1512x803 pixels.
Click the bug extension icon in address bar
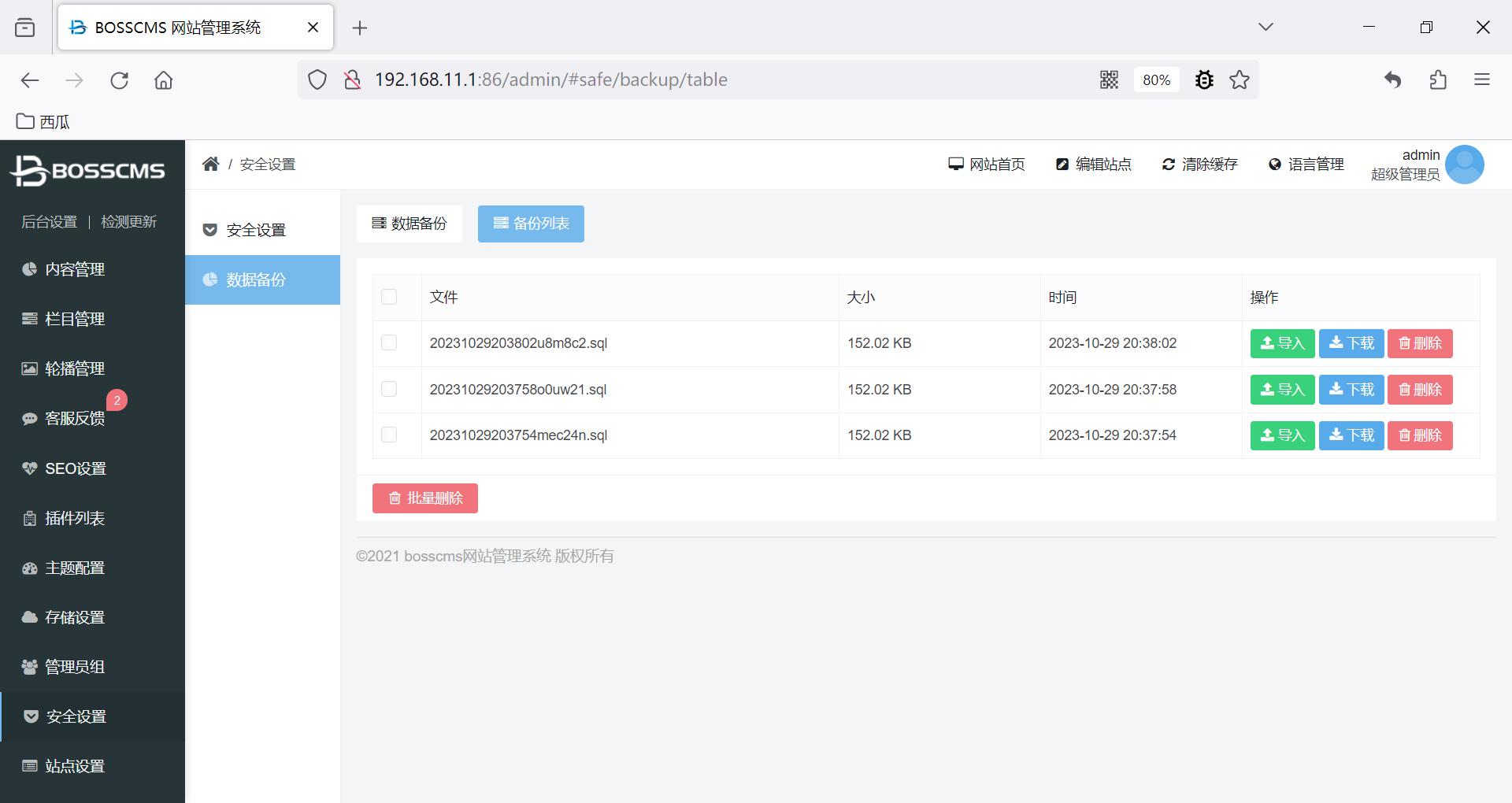tap(1204, 80)
